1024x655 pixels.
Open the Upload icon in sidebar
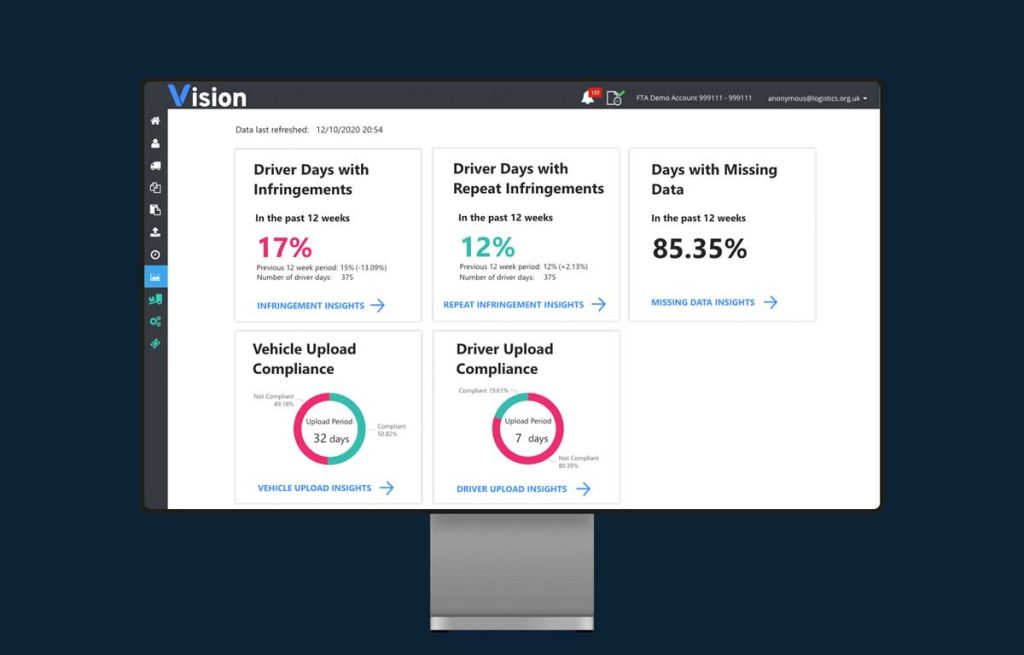(x=155, y=232)
